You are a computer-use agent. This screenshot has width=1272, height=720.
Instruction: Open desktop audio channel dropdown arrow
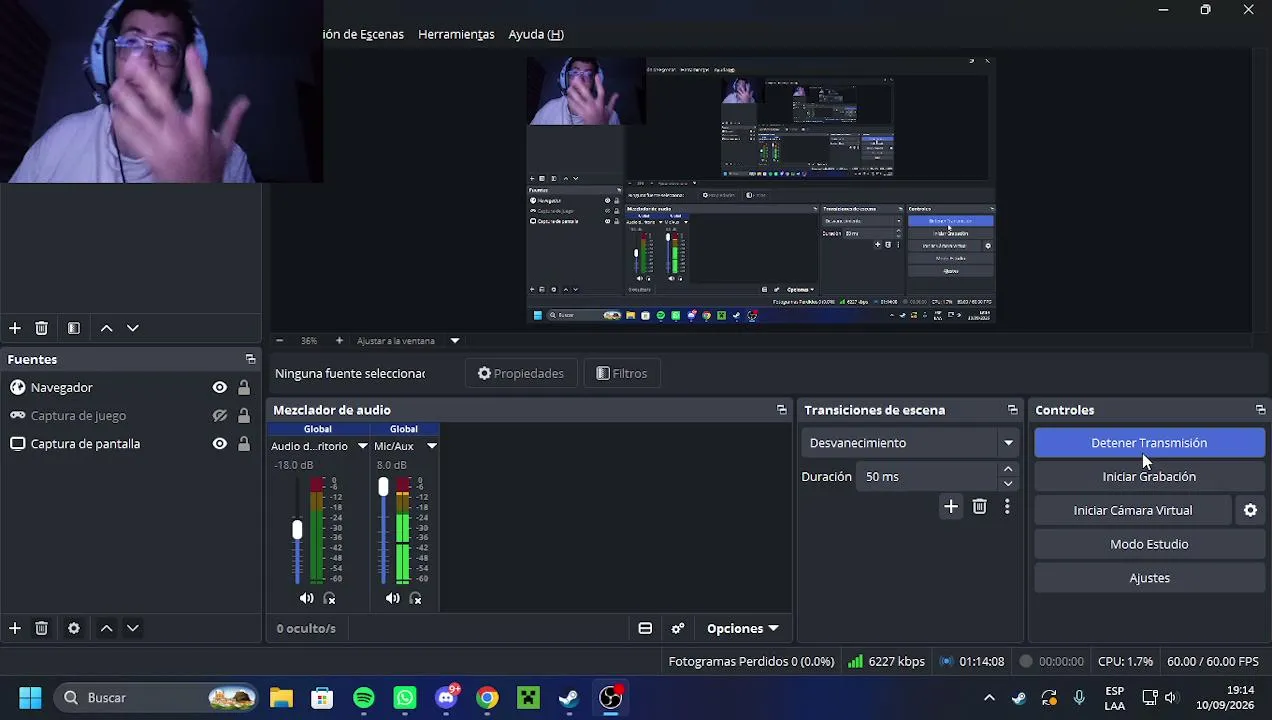[x=362, y=446]
